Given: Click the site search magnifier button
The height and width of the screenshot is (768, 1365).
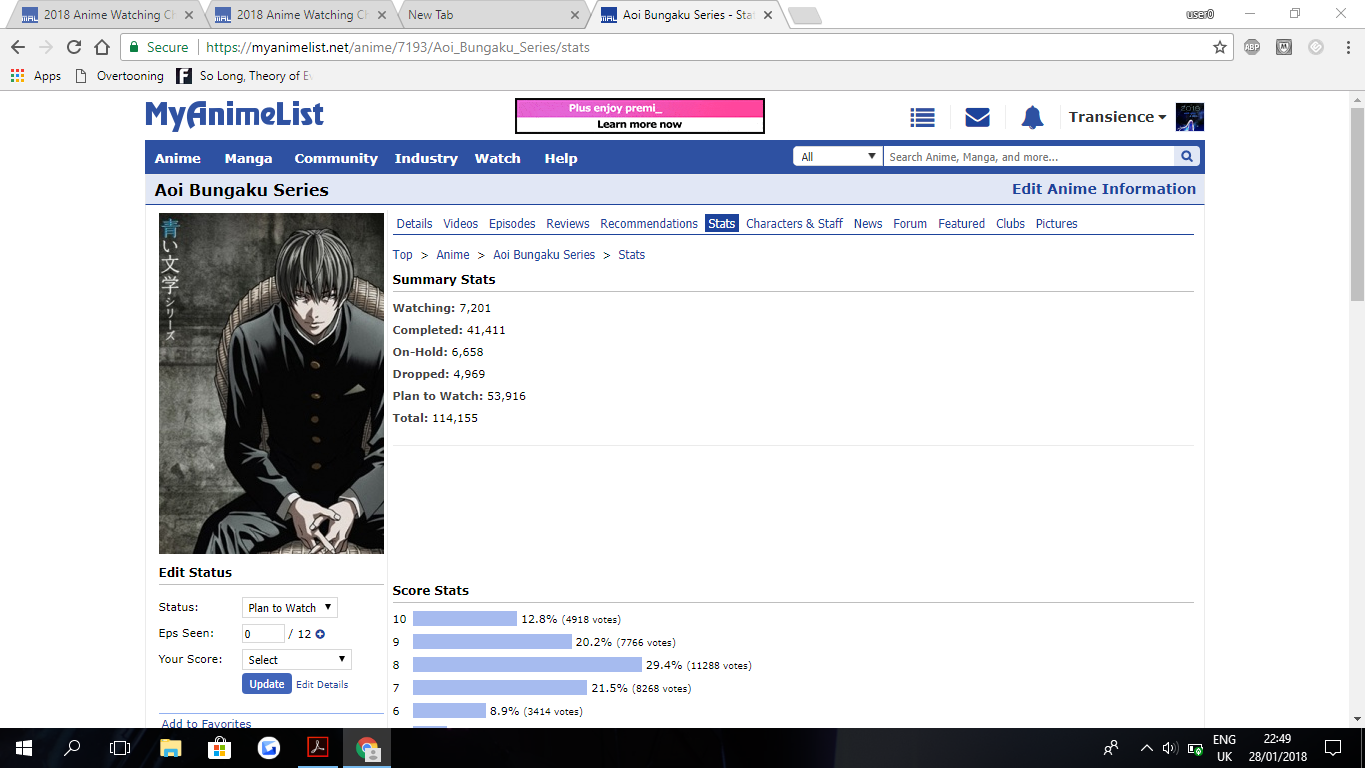Looking at the screenshot, I should tap(1187, 157).
